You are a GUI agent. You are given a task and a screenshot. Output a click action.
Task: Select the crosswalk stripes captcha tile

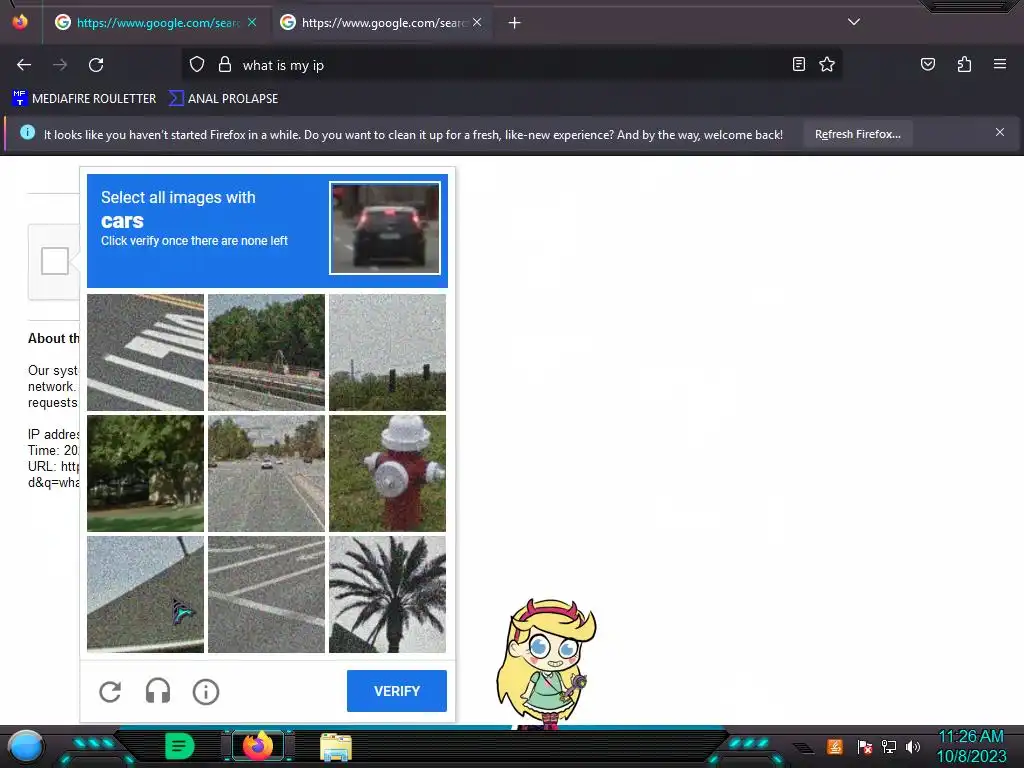[145, 352]
